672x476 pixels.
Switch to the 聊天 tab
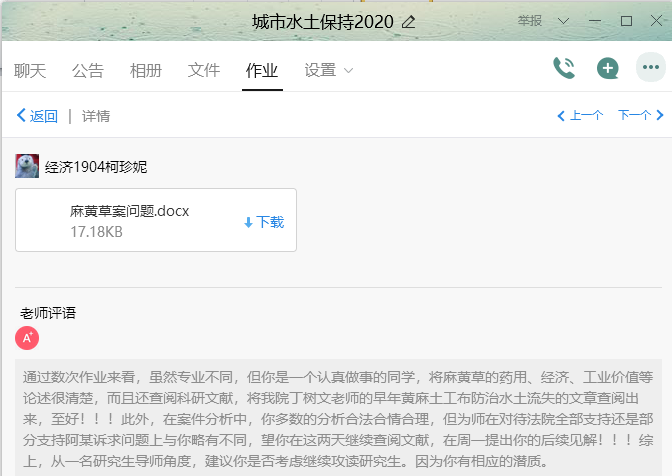[x=30, y=70]
